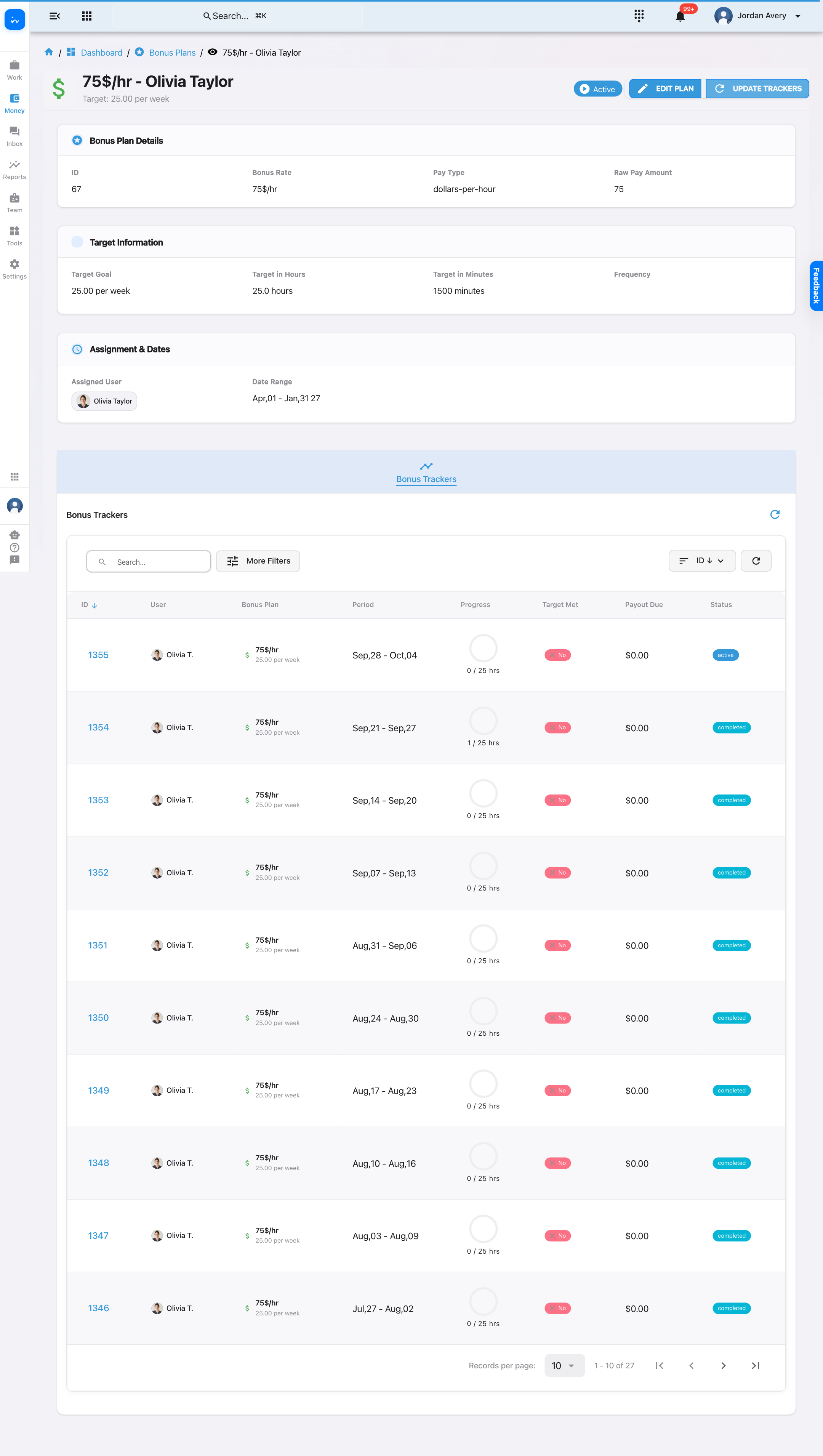Open the notifications bell
The width and height of the screenshot is (823, 1456).
680,16
